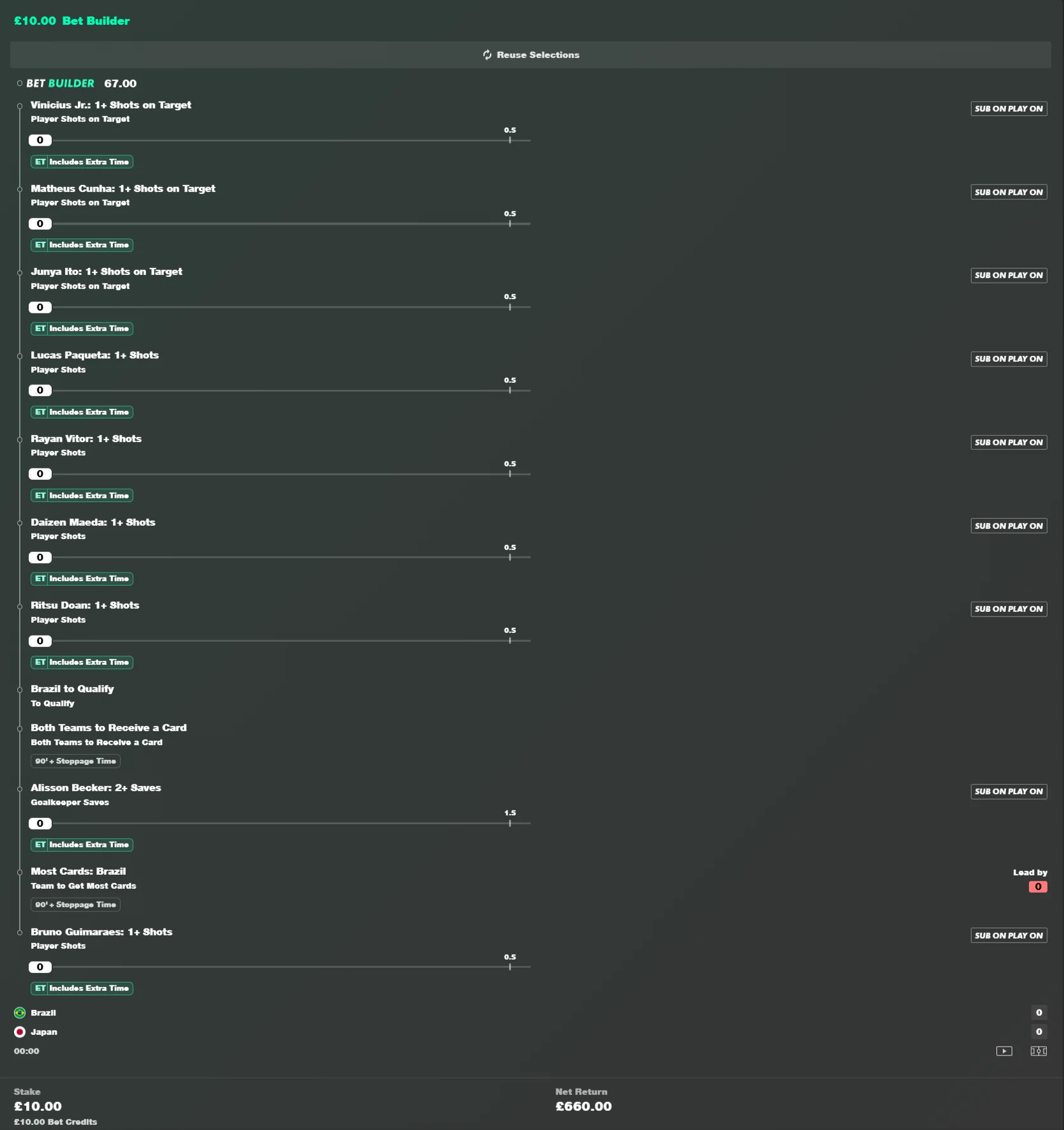Click 90' + Stoppage Time tag under Most Cards
The image size is (1064, 1130).
click(75, 905)
